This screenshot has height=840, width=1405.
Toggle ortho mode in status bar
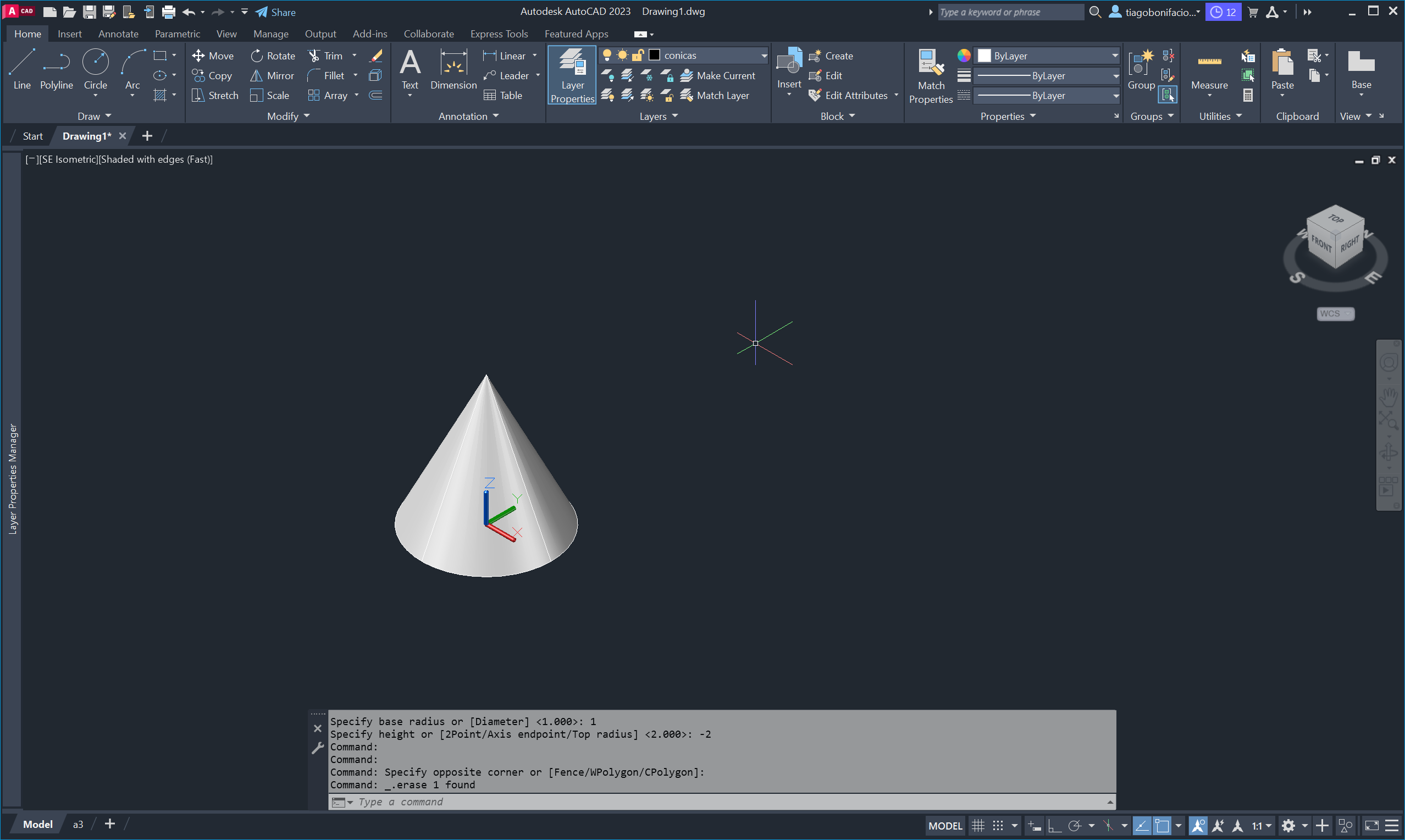(1054, 825)
